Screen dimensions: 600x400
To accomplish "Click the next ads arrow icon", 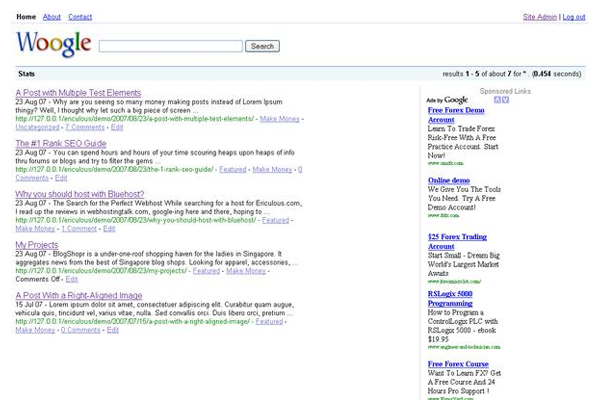I will (x=505, y=100).
